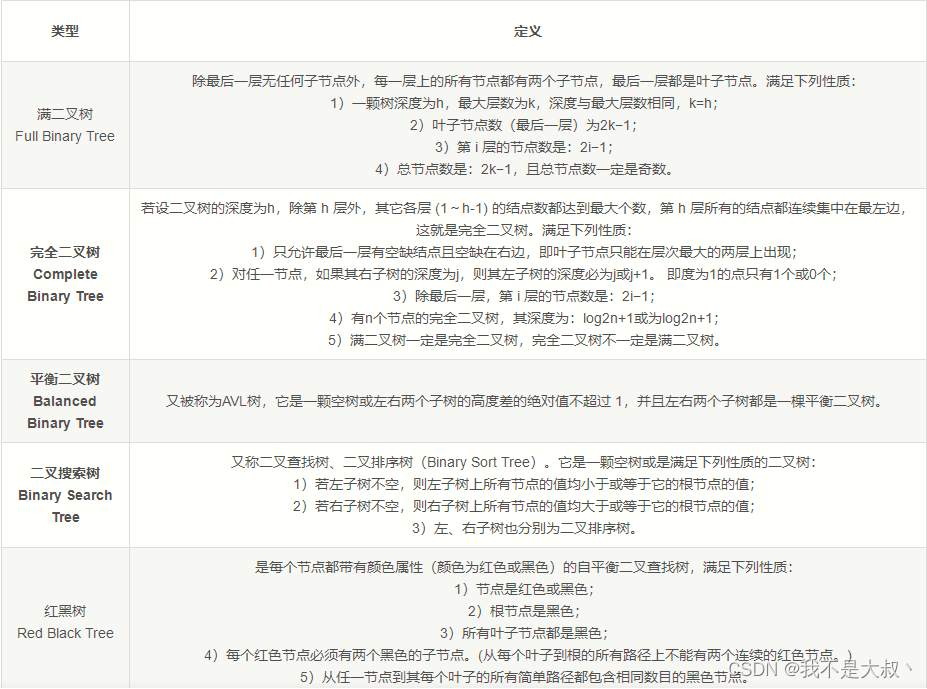
Task: Click the text Binary Search Tree
Action: click(65, 506)
